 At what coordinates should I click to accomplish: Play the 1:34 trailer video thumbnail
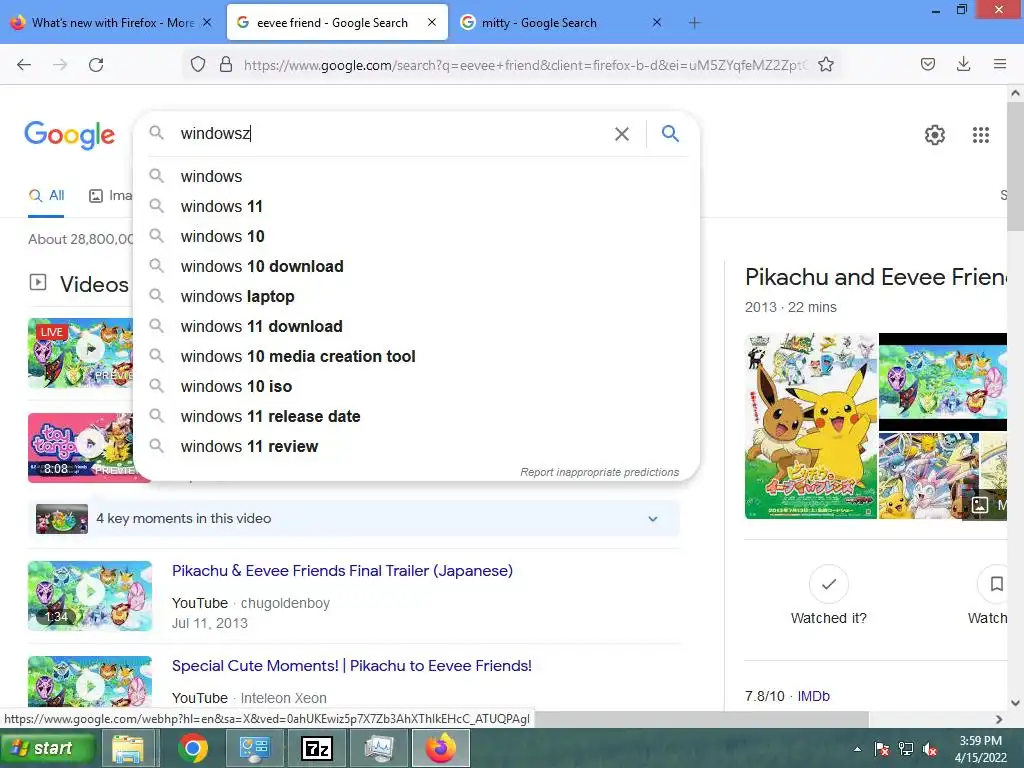pyautogui.click(x=90, y=596)
